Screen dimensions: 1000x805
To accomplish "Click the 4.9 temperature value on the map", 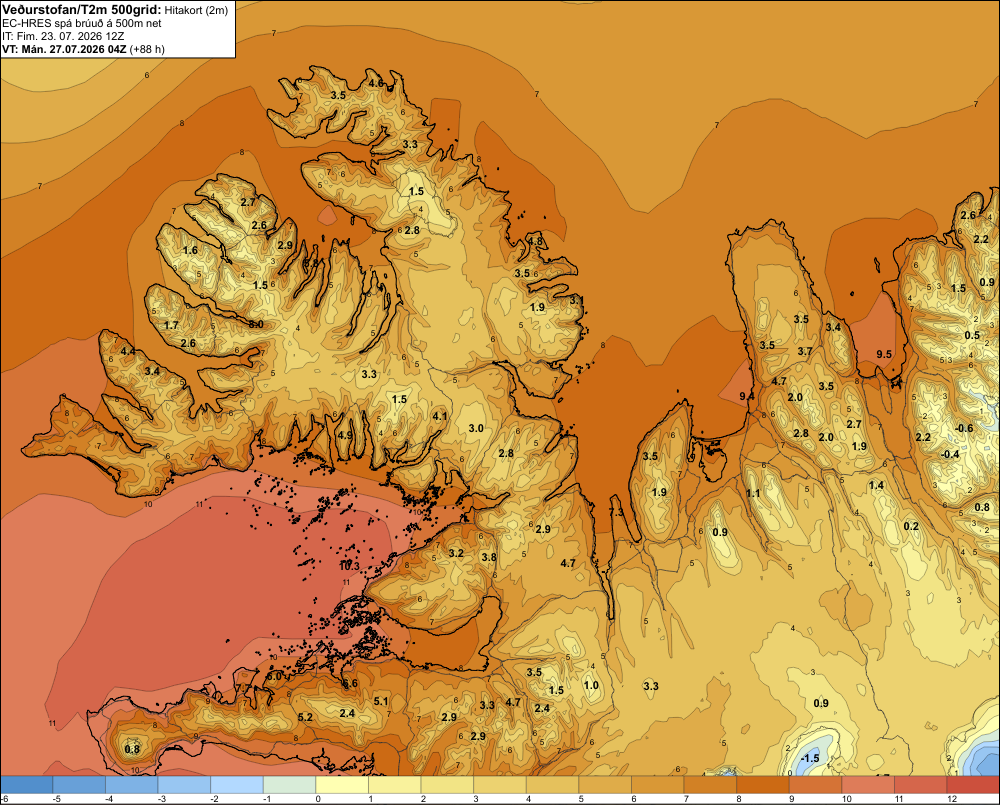I will point(345,436).
